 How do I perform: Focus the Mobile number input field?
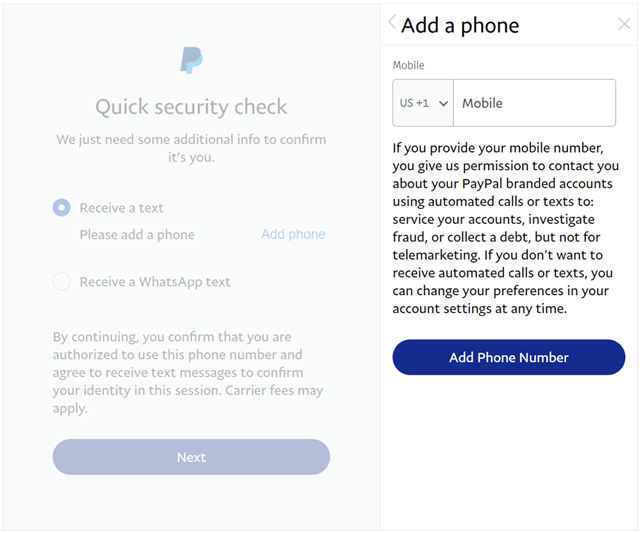pyautogui.click(x=534, y=103)
